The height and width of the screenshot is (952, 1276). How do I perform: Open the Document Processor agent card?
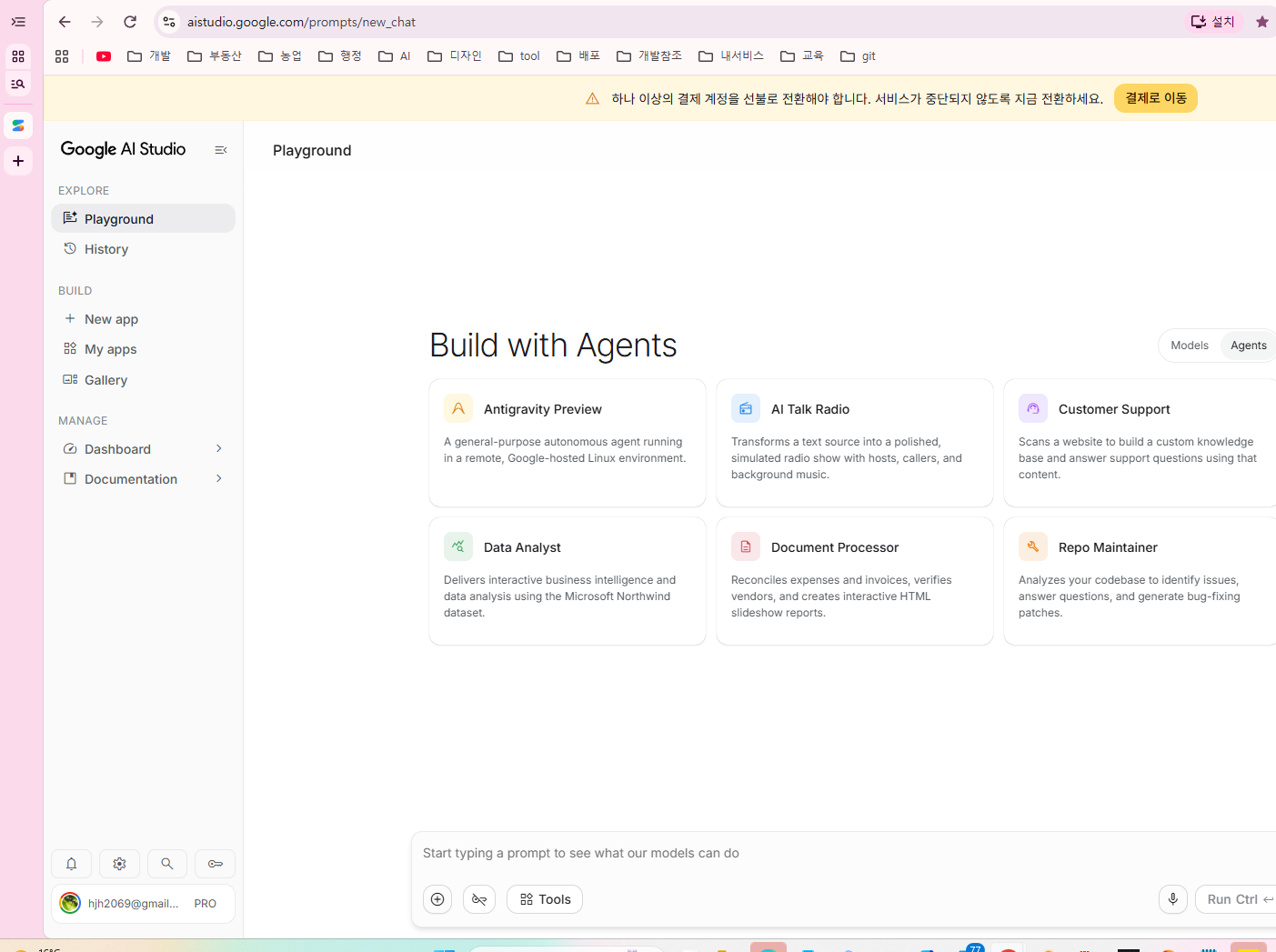855,581
